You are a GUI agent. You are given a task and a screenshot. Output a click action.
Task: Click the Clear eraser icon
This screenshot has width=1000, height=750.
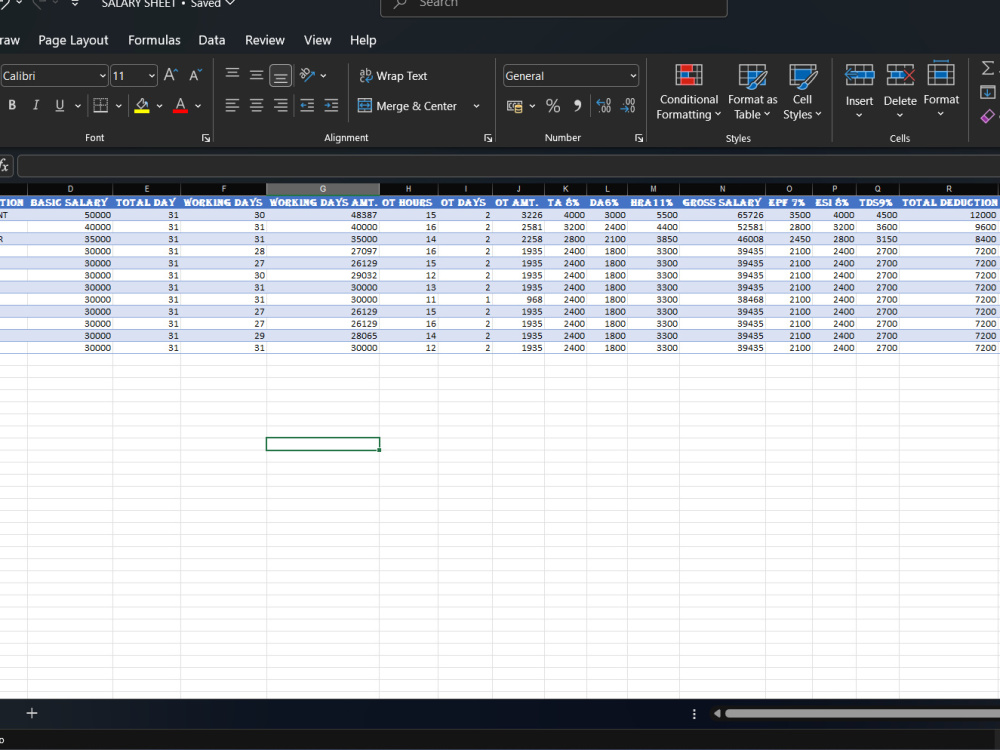(x=987, y=116)
